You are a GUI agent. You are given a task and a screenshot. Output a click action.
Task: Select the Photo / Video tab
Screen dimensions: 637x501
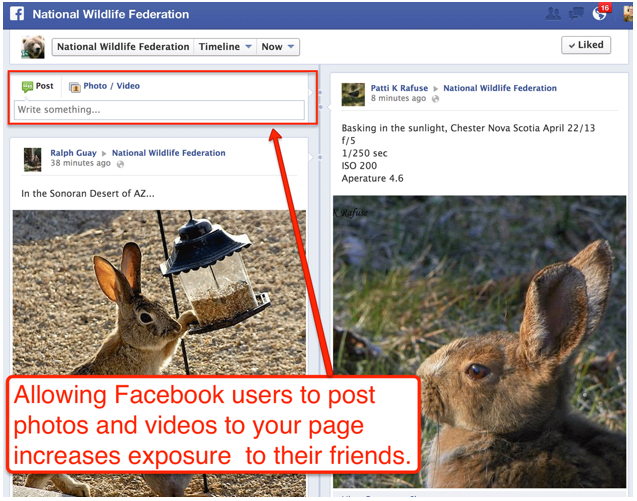pos(104,86)
